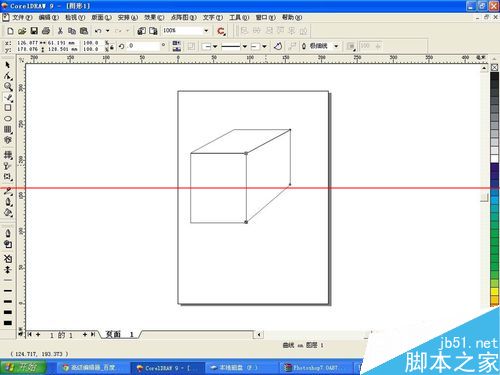Select the Freehand drawing tool
This screenshot has height=375, width=500.
click(x=8, y=97)
